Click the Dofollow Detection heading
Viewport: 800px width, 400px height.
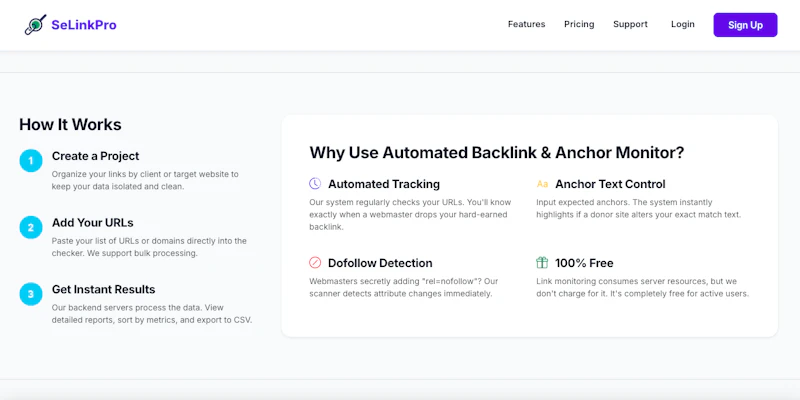click(380, 263)
